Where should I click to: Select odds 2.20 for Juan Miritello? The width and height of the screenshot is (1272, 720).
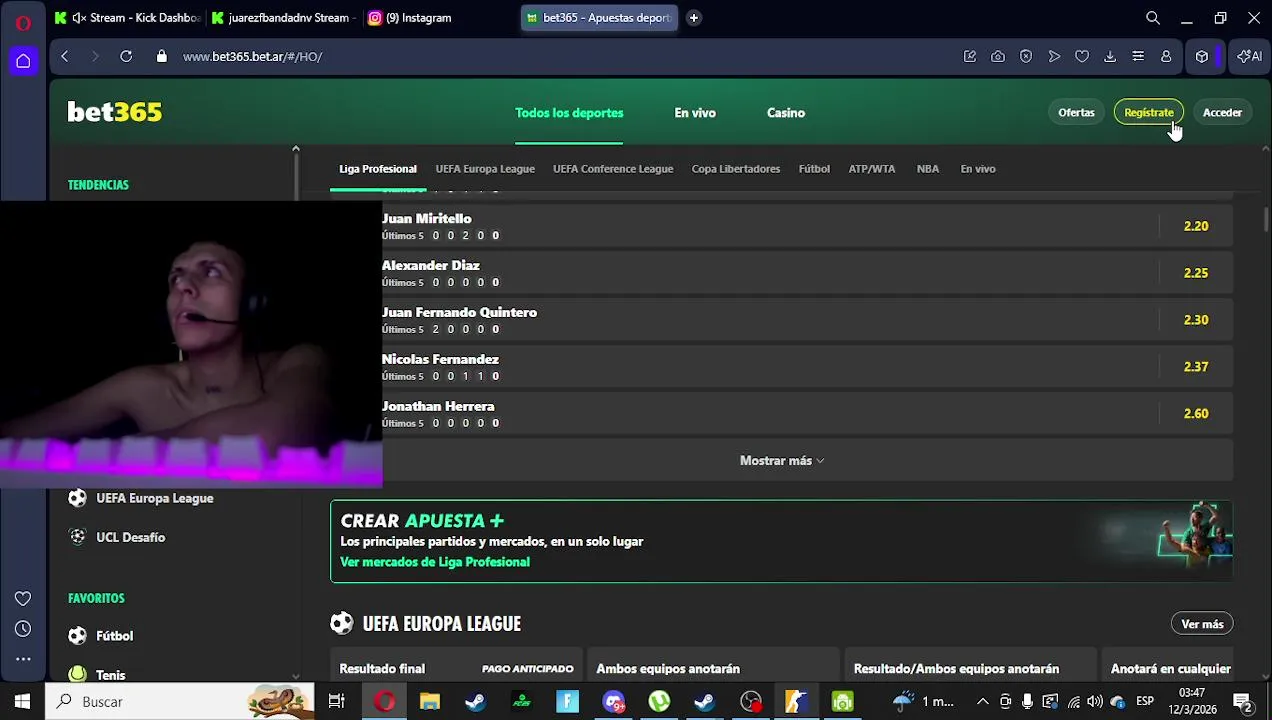(x=1196, y=226)
